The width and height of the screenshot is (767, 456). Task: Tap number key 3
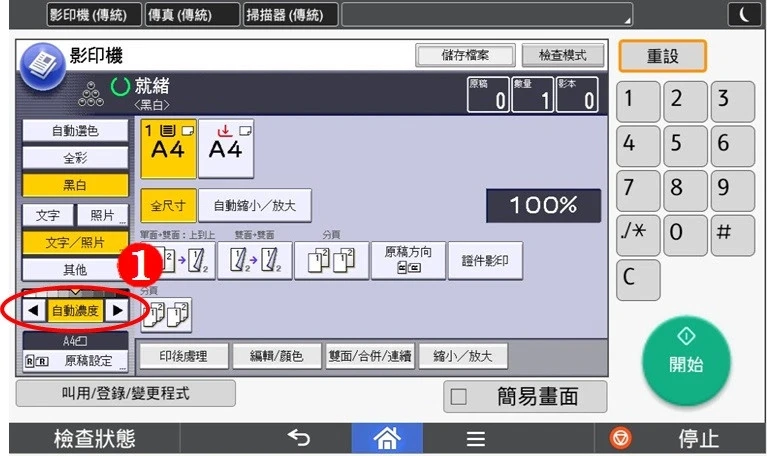733,101
